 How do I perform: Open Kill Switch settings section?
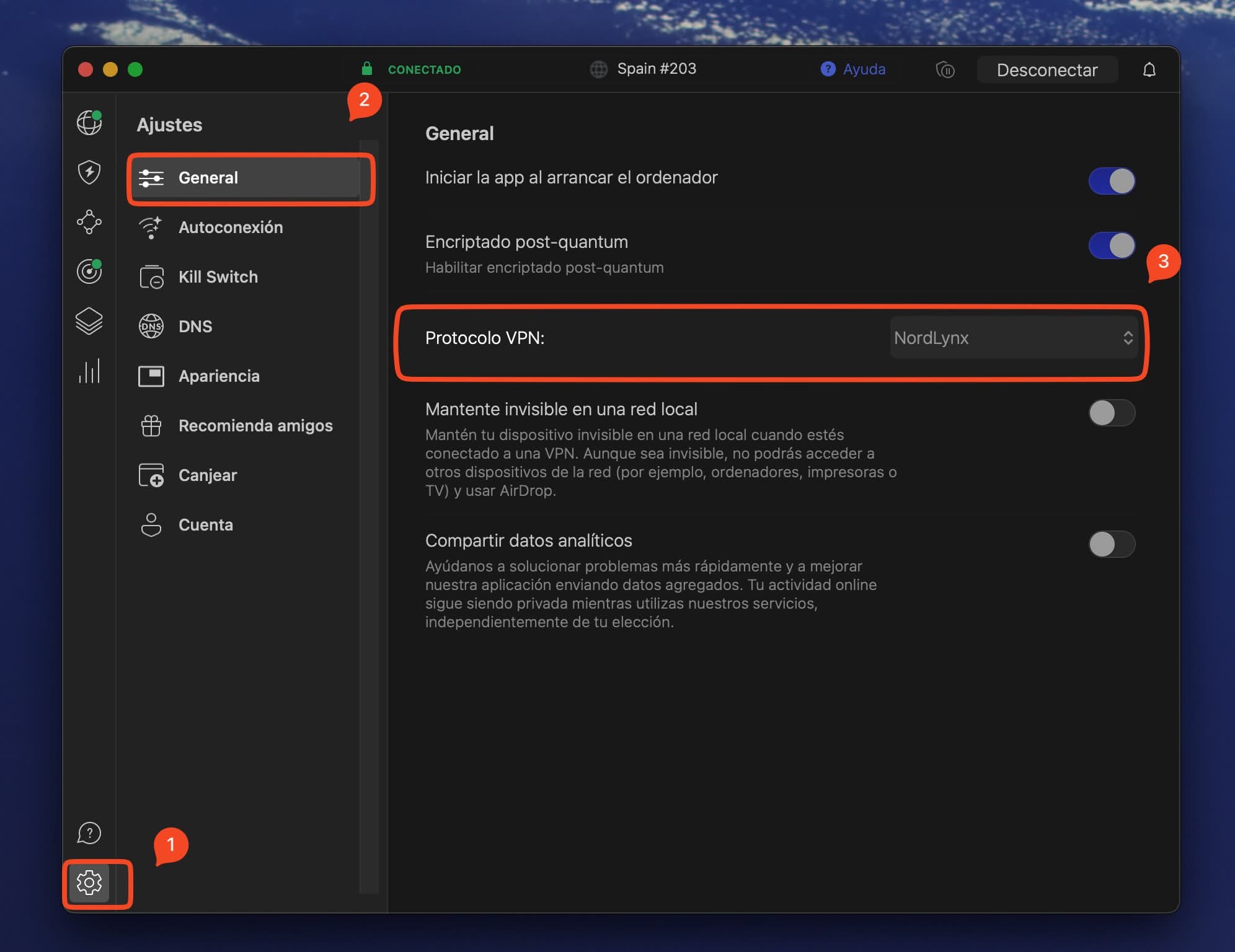tap(246, 277)
